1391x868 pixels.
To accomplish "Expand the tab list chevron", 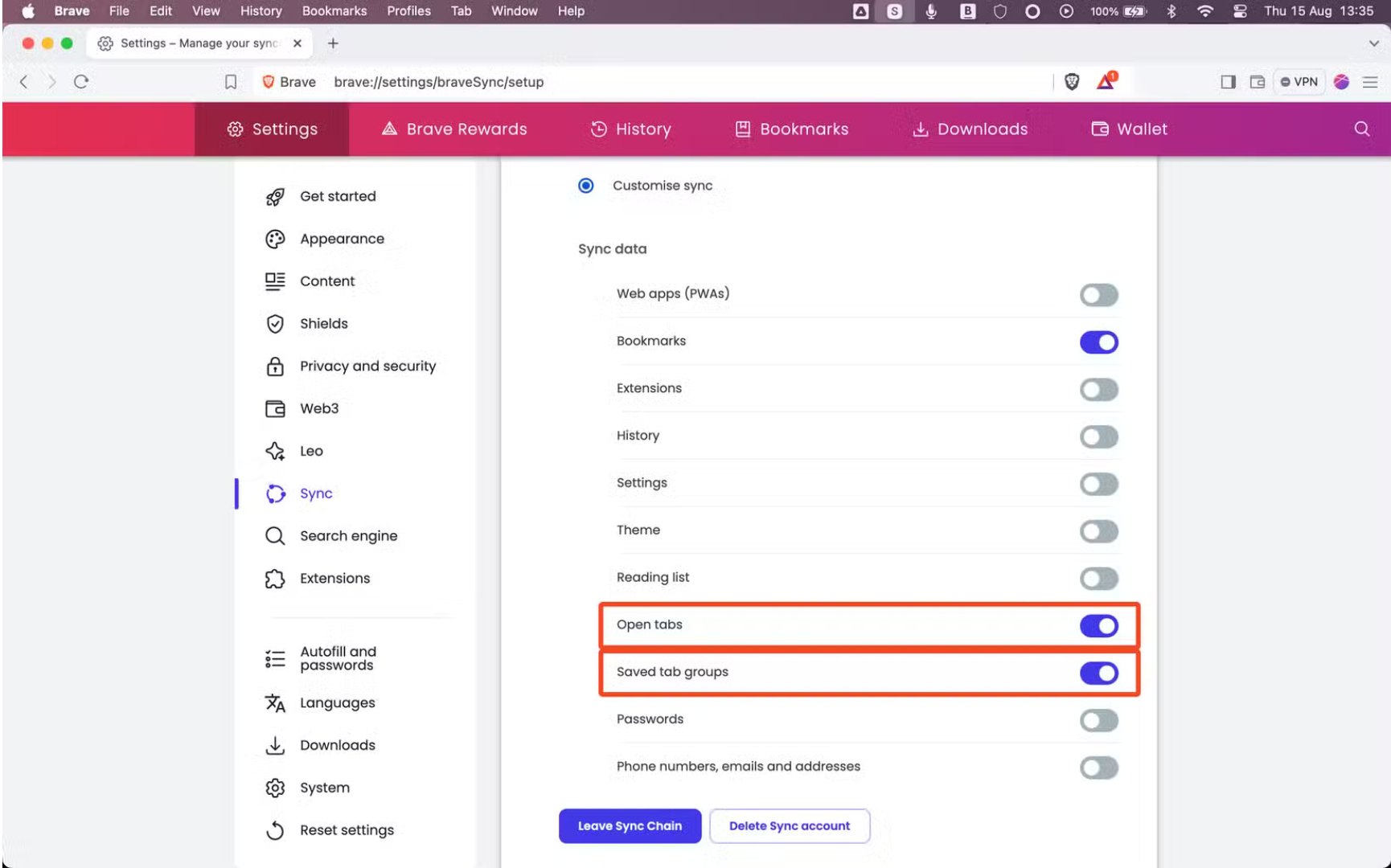I will point(1373,43).
